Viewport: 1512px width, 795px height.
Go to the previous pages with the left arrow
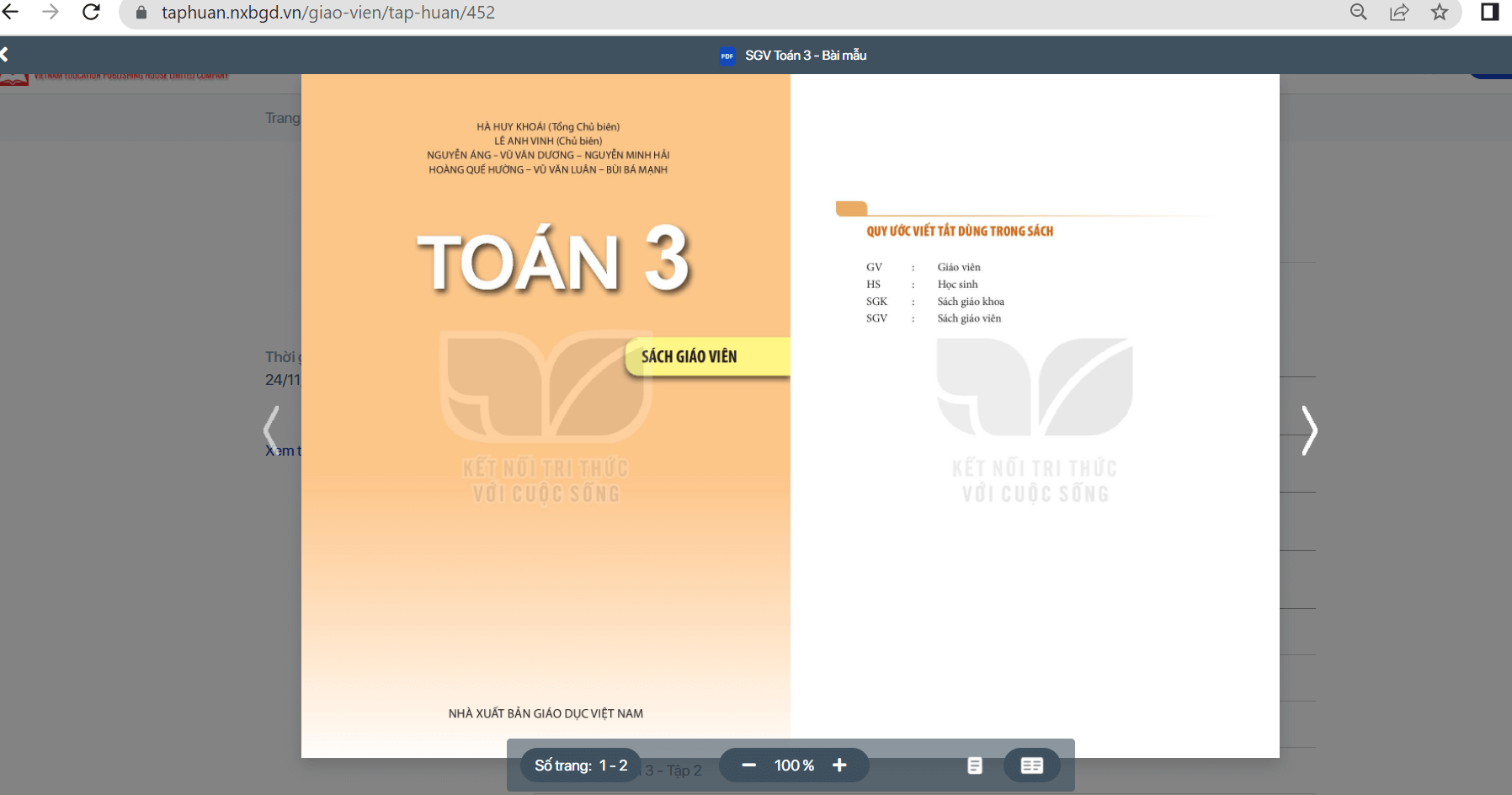point(271,431)
